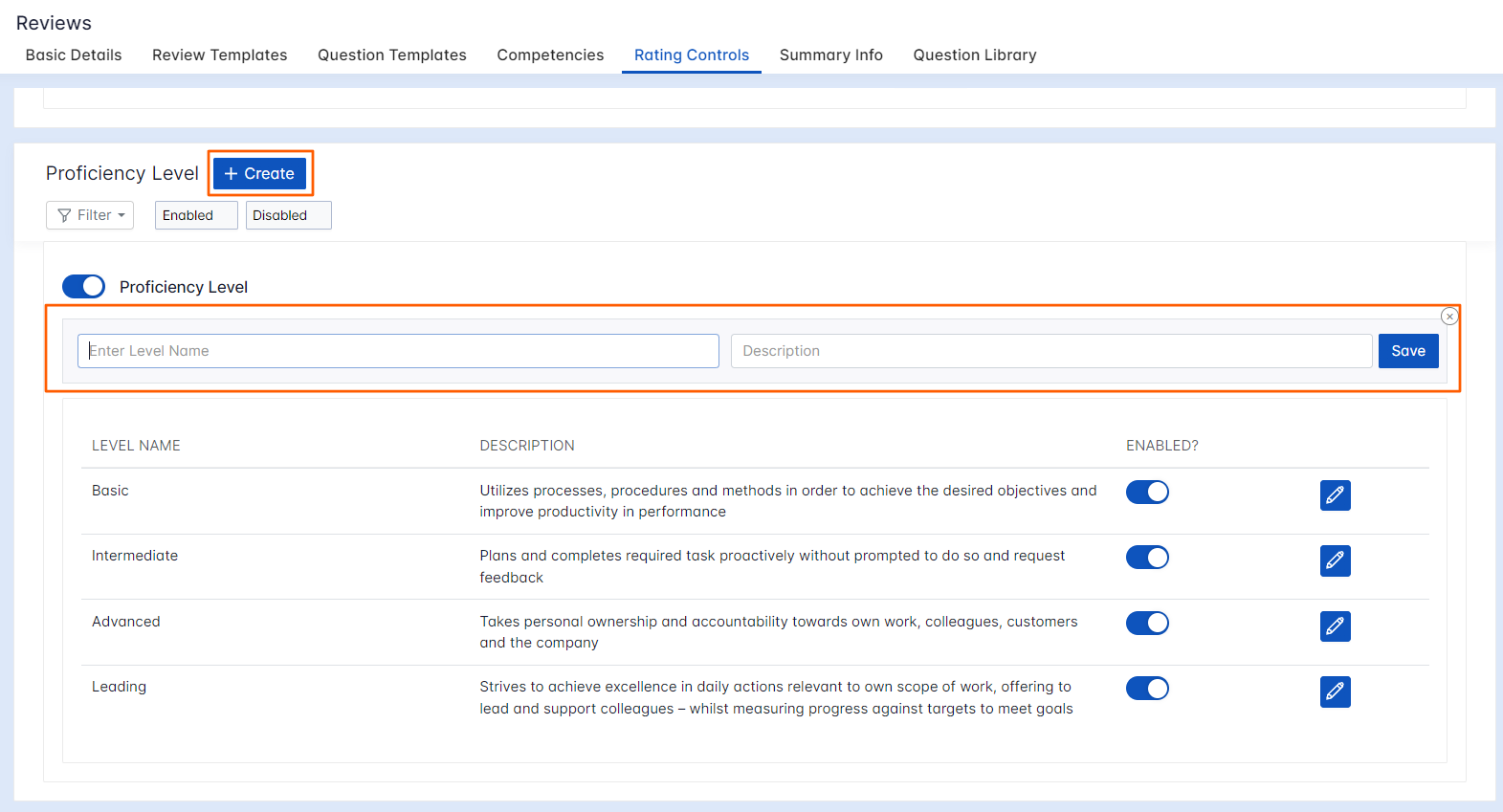This screenshot has height=812, width=1503.
Task: Click the pencil icon for Leading level
Action: pos(1335,691)
